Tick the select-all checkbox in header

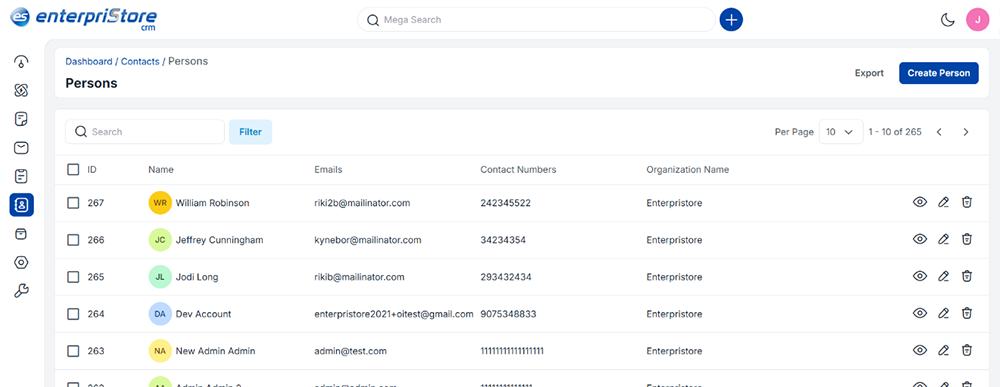(73, 170)
